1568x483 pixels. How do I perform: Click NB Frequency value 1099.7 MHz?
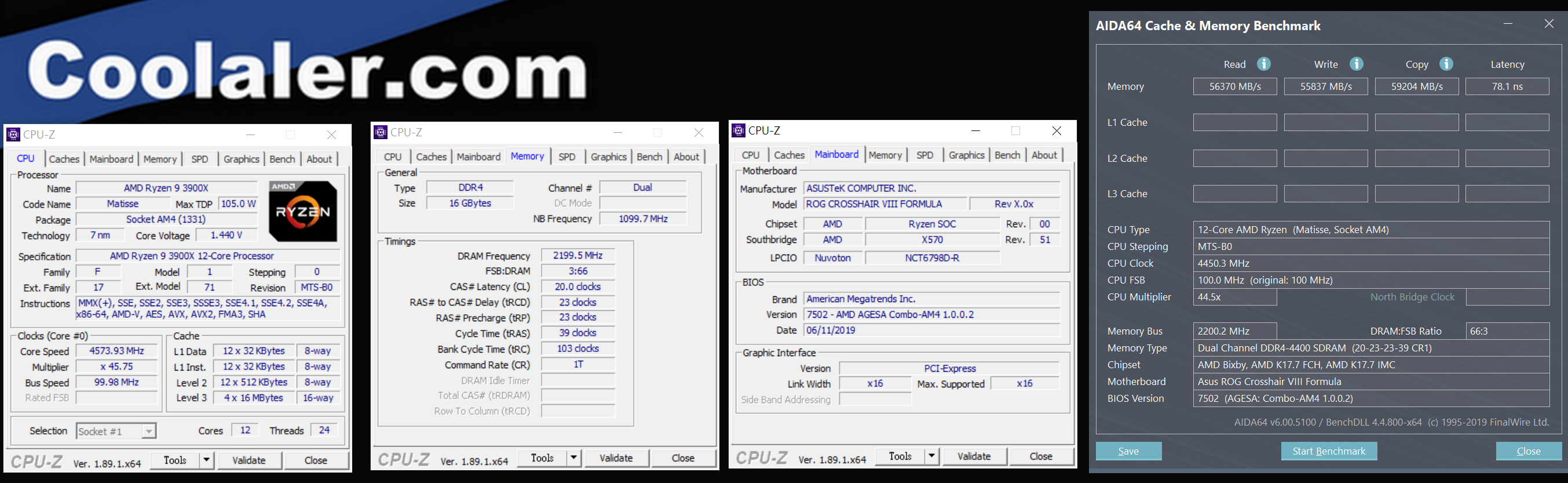pos(644,219)
